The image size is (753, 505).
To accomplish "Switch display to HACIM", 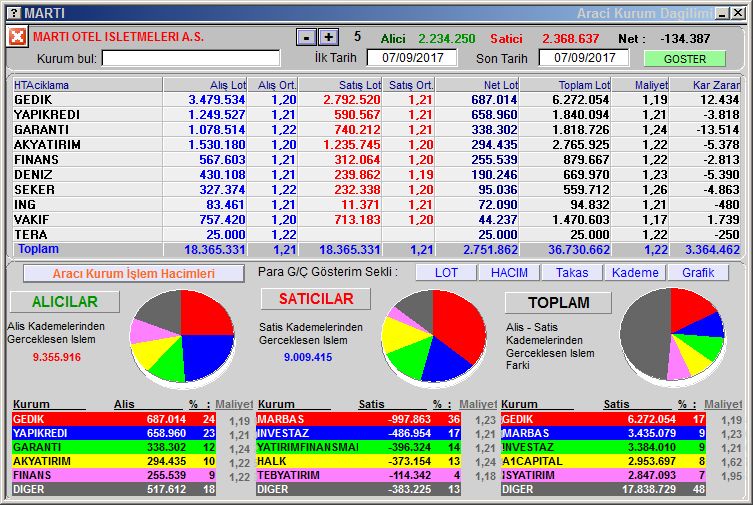I will 509,273.
